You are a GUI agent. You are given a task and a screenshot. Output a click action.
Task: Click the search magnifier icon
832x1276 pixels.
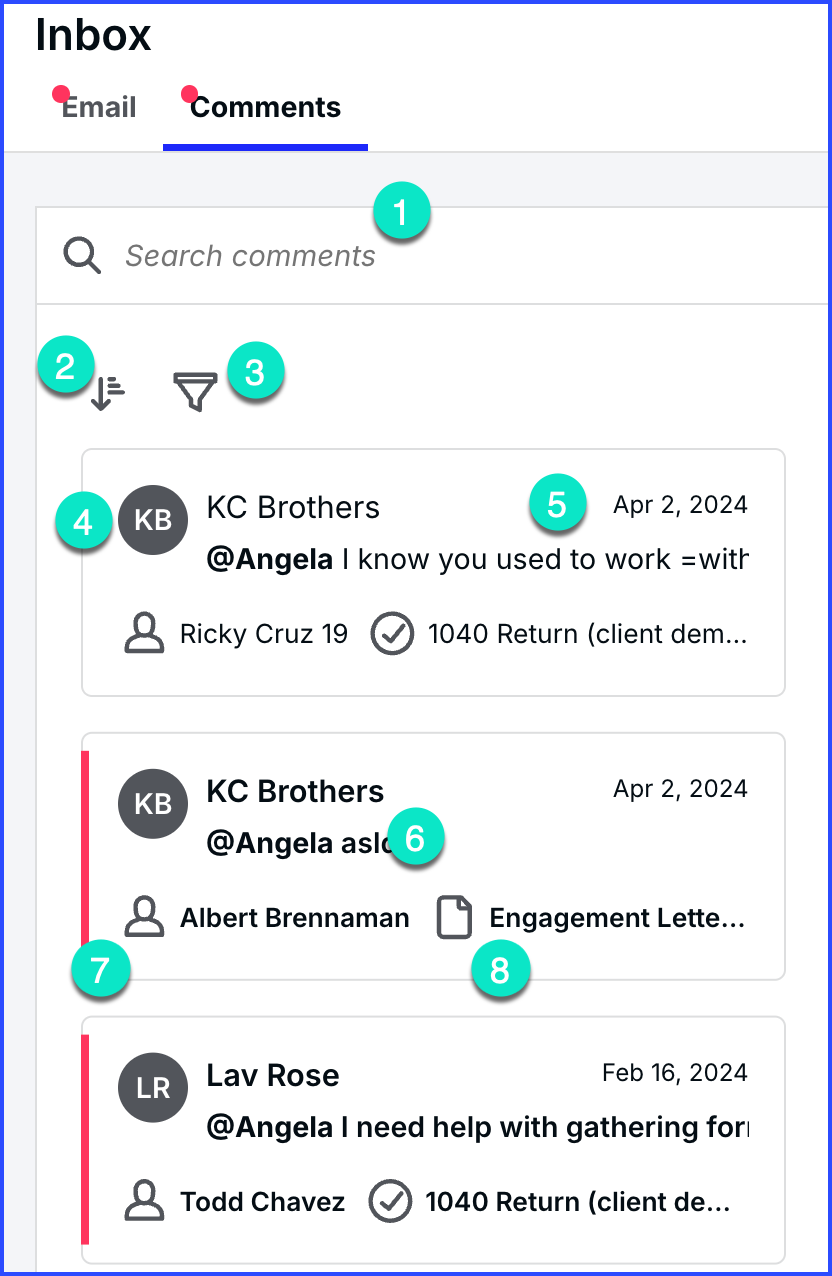pos(82,256)
